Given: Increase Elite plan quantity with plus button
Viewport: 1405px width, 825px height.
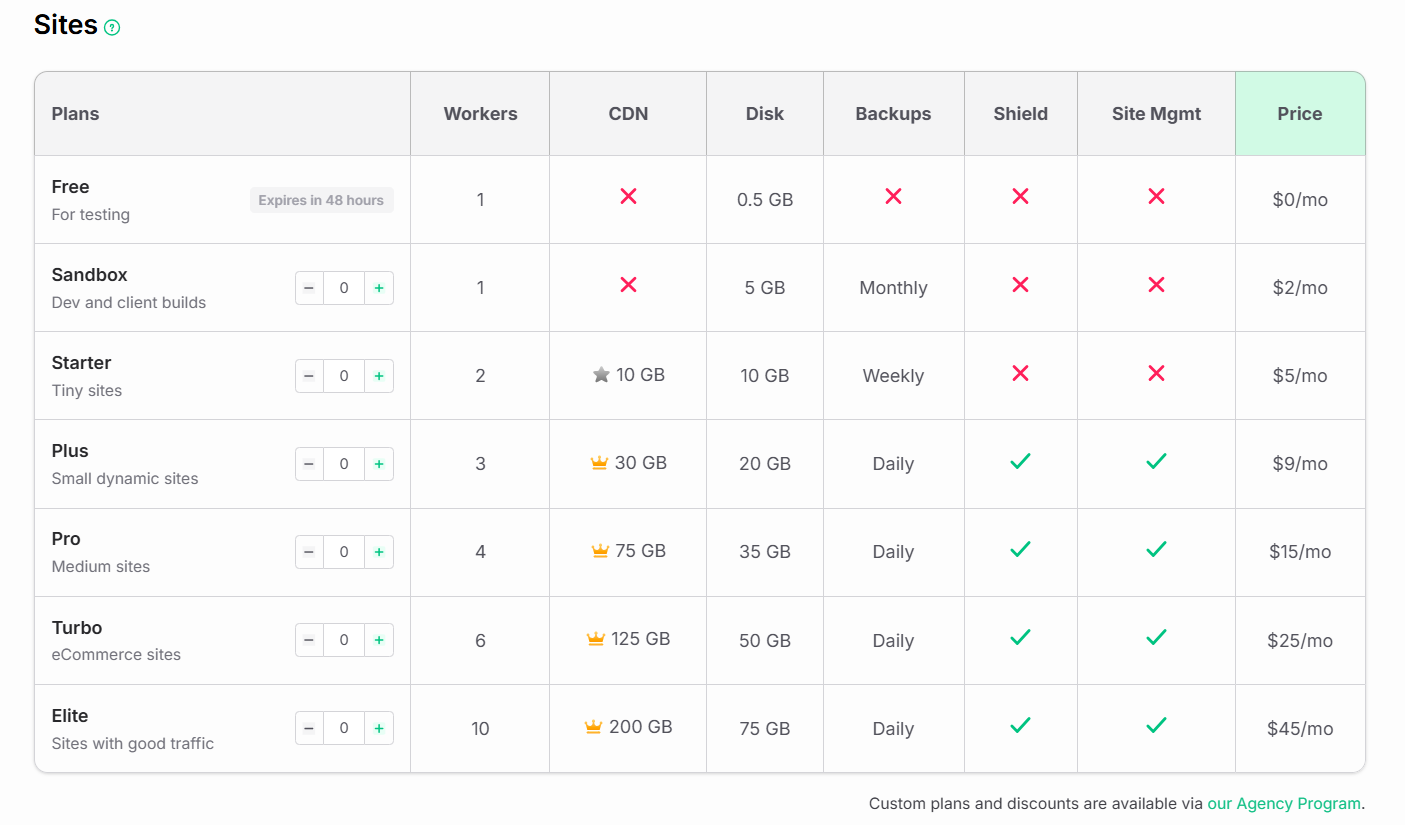Looking at the screenshot, I should point(379,728).
